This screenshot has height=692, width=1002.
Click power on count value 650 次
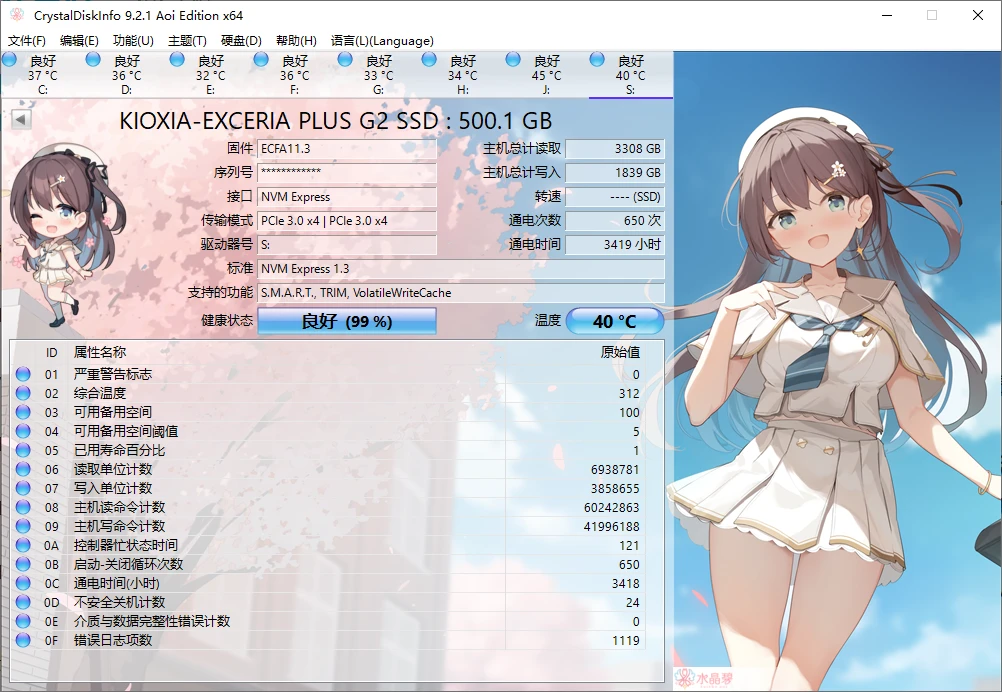tap(615, 220)
